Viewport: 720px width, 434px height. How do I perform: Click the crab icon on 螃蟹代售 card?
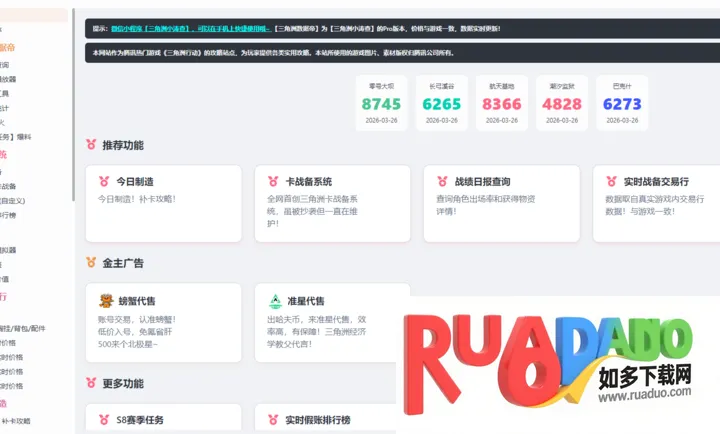point(105,300)
